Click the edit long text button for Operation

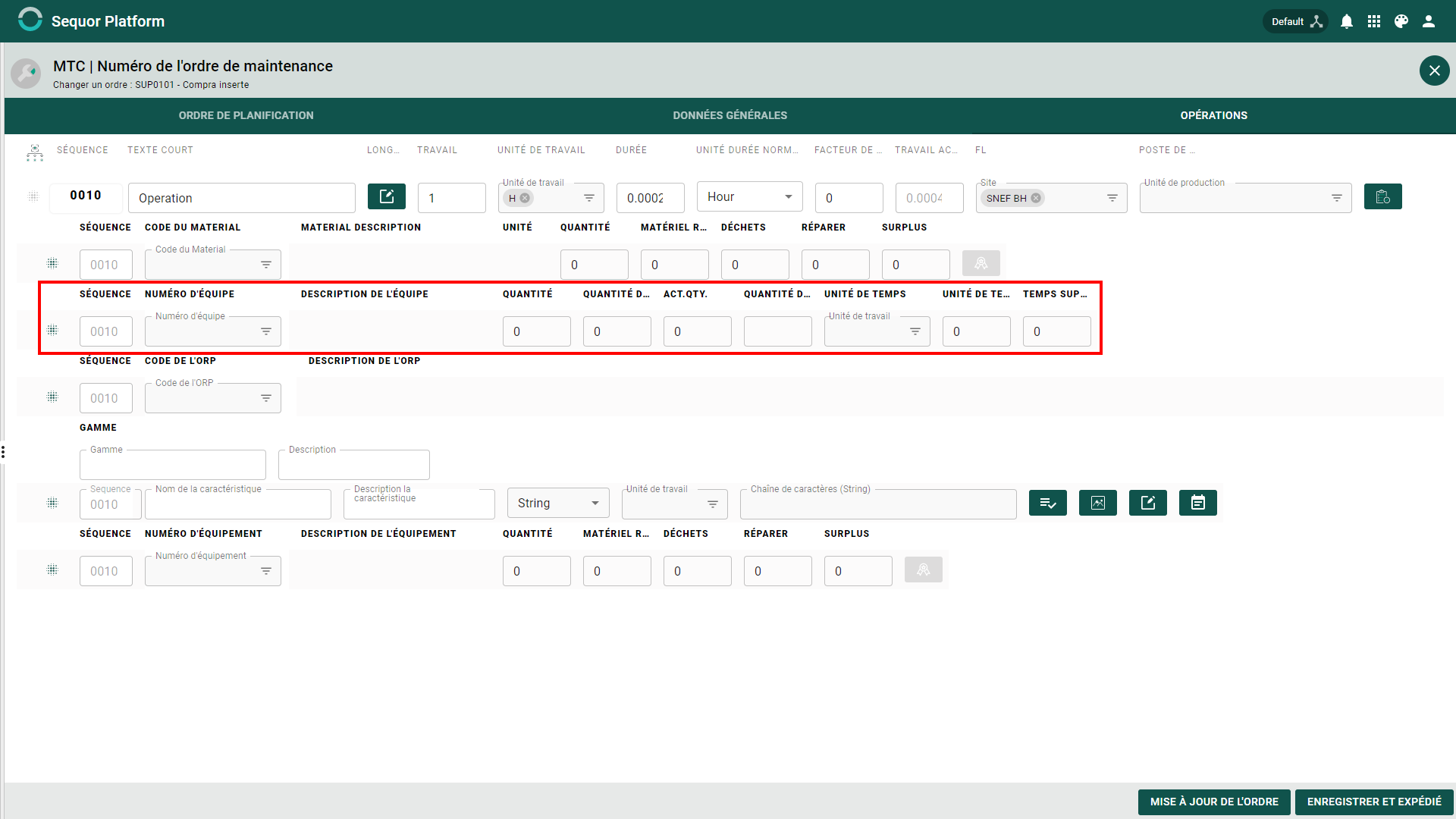[x=387, y=196]
